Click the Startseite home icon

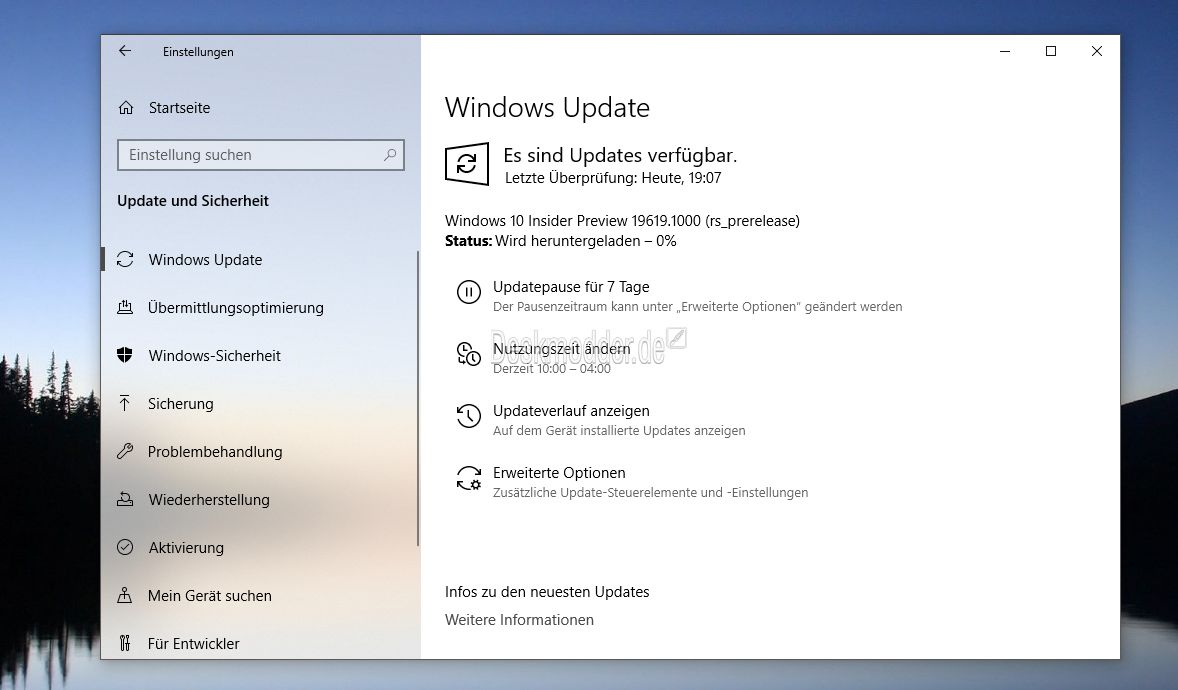pos(125,107)
